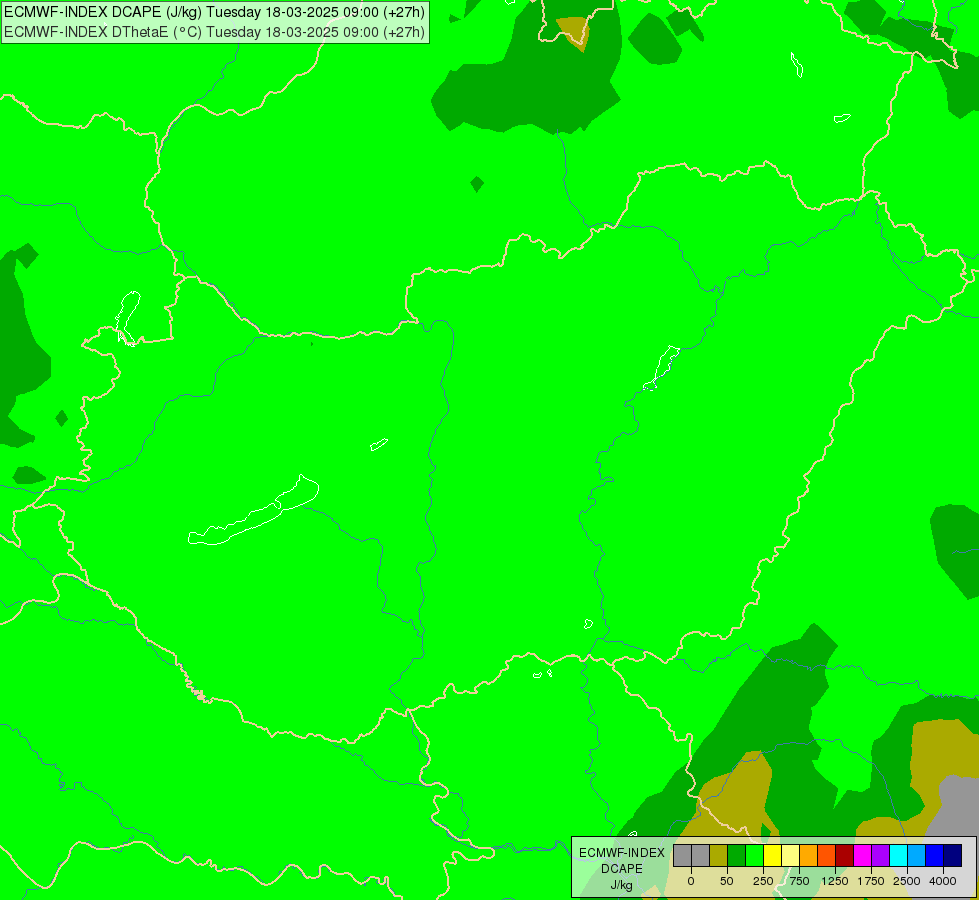The image size is (979, 900).
Task: Click the legend value 4000
Action: click(x=943, y=881)
